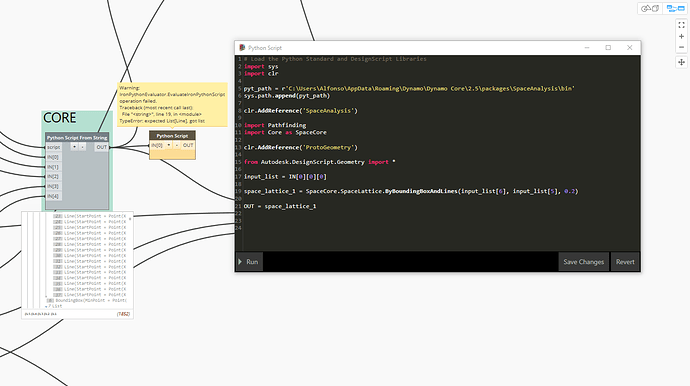Screen dimensions: 690x386
Task: Remove input port on Python Script From String
Action: point(82,147)
